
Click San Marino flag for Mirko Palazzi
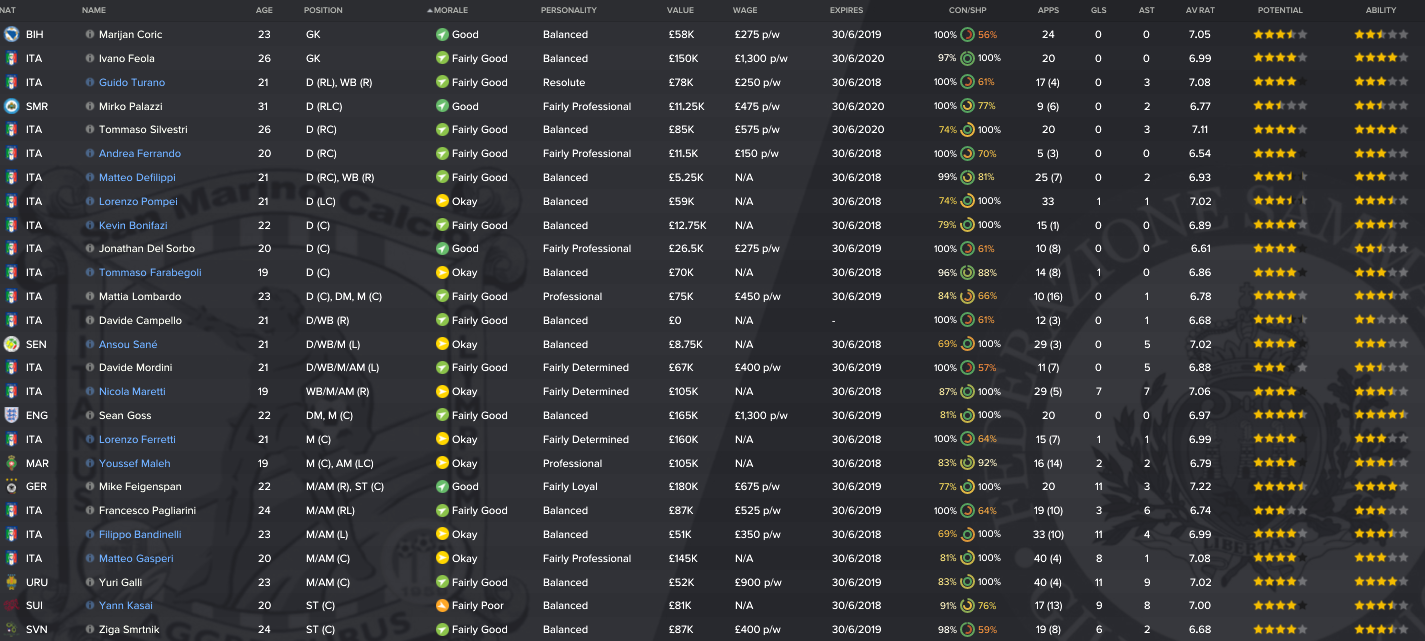click(11, 106)
